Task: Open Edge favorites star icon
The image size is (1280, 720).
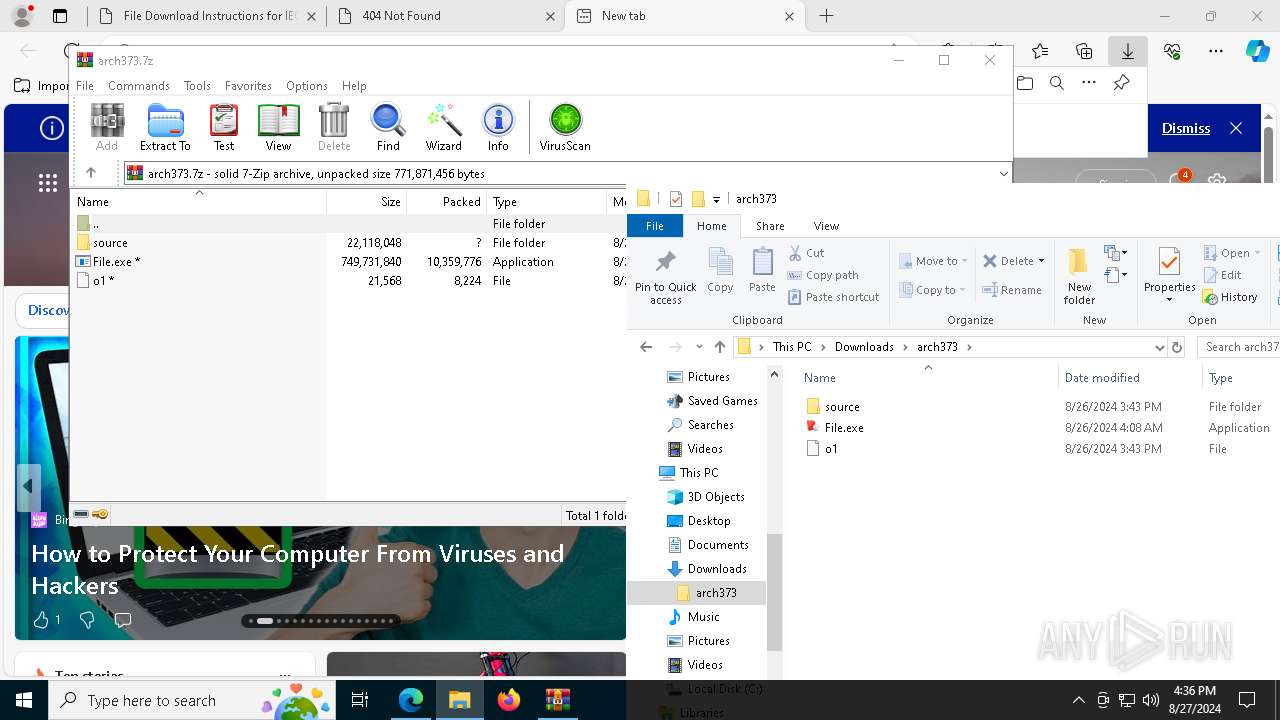Action: tap(1040, 51)
